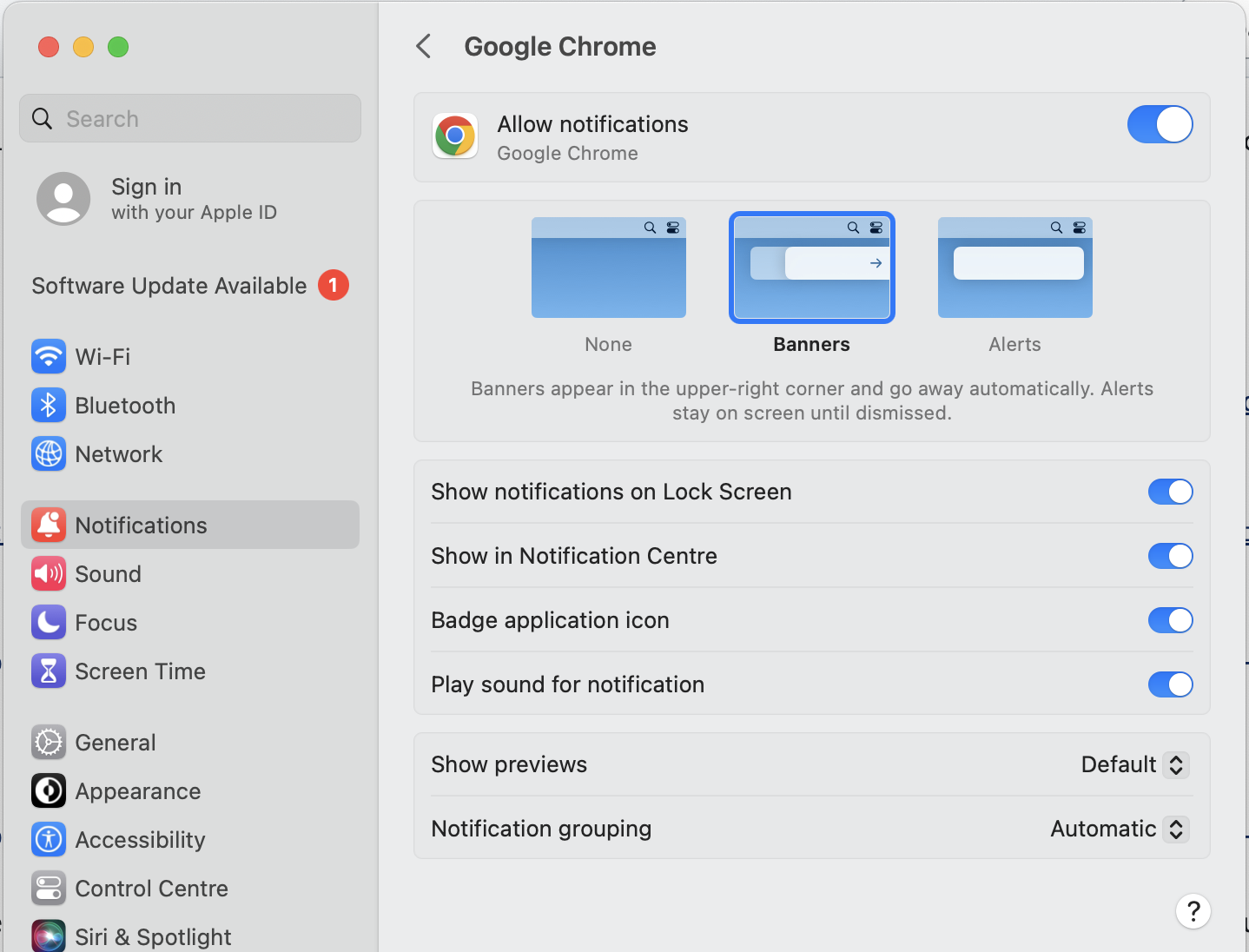
Task: Open Wi-Fi settings from the sidebar
Action: pos(49,356)
